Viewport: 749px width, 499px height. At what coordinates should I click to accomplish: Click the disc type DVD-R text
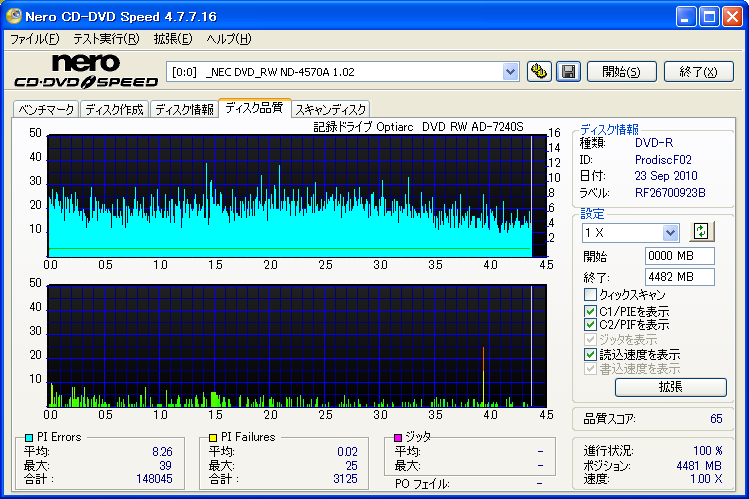[x=654, y=143]
